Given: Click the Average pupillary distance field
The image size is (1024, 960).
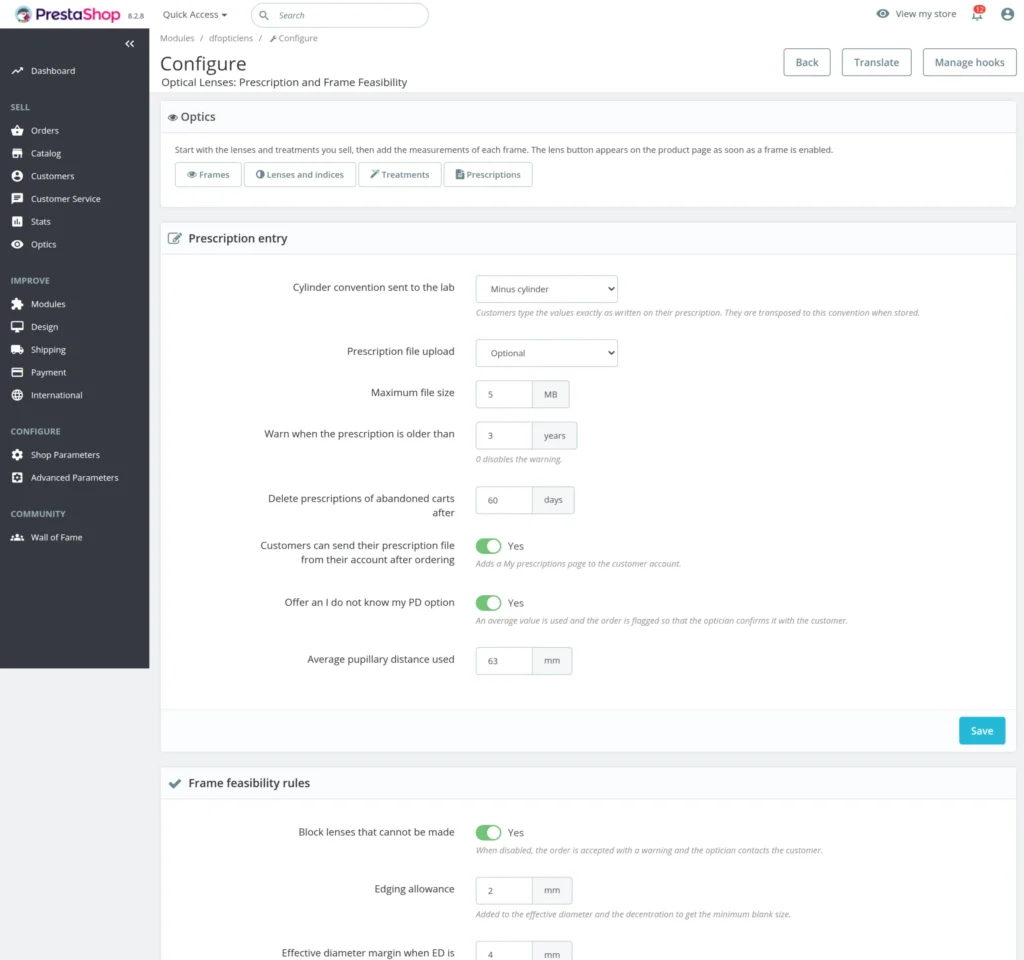Looking at the screenshot, I should click(x=504, y=661).
